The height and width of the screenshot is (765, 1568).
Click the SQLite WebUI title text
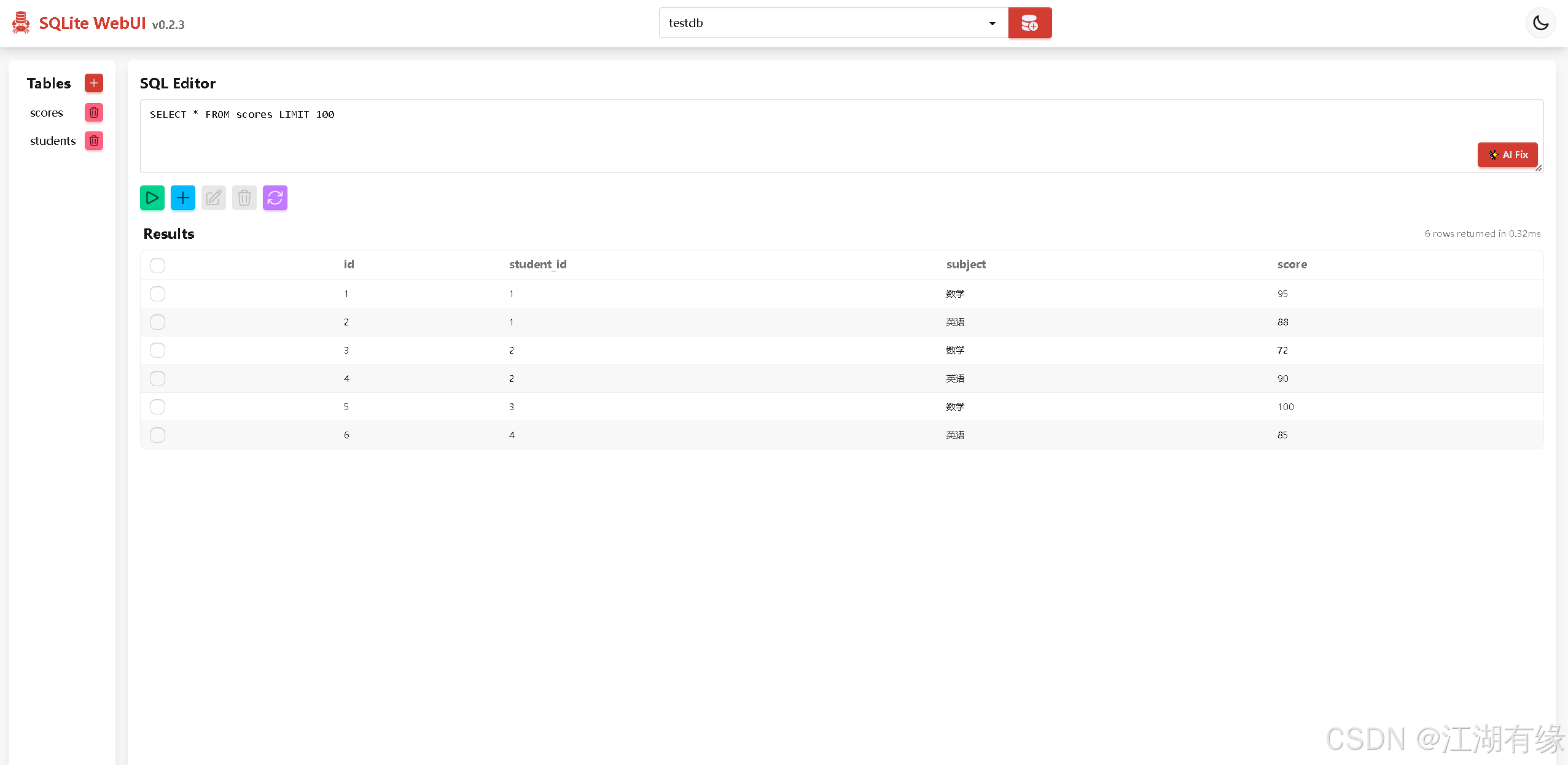[x=92, y=23]
